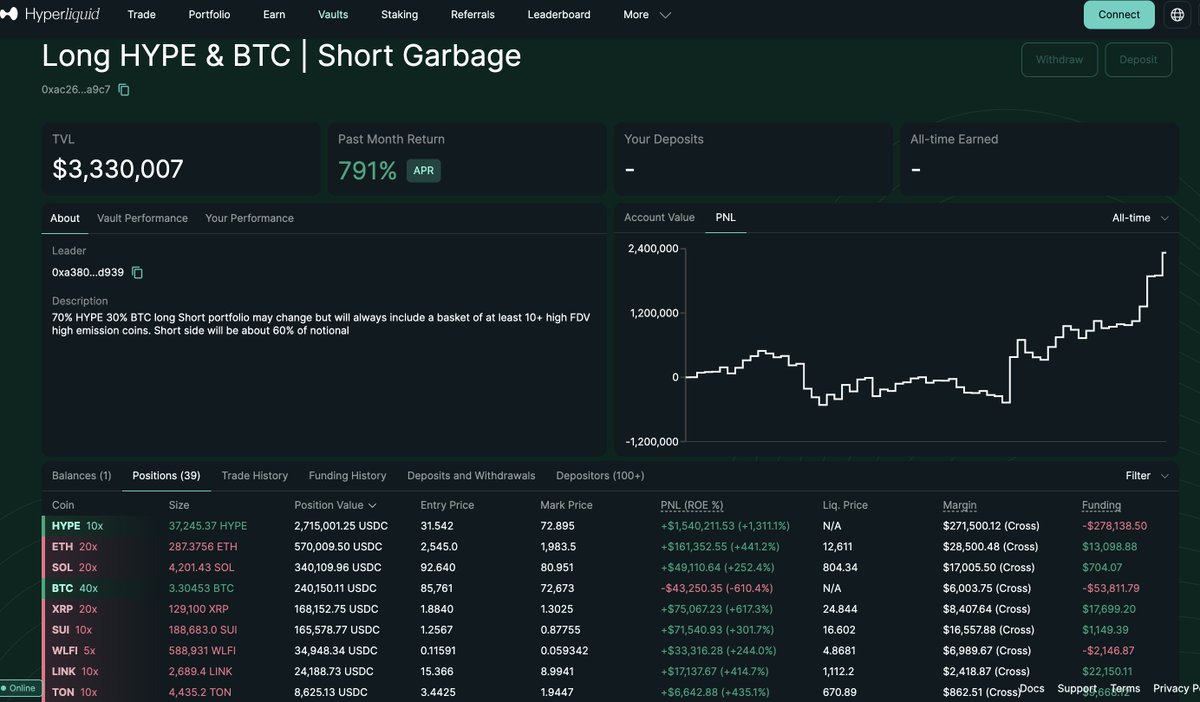This screenshot has width=1200, height=702.
Task: Open the Leaderboard page
Action: pyautogui.click(x=559, y=15)
